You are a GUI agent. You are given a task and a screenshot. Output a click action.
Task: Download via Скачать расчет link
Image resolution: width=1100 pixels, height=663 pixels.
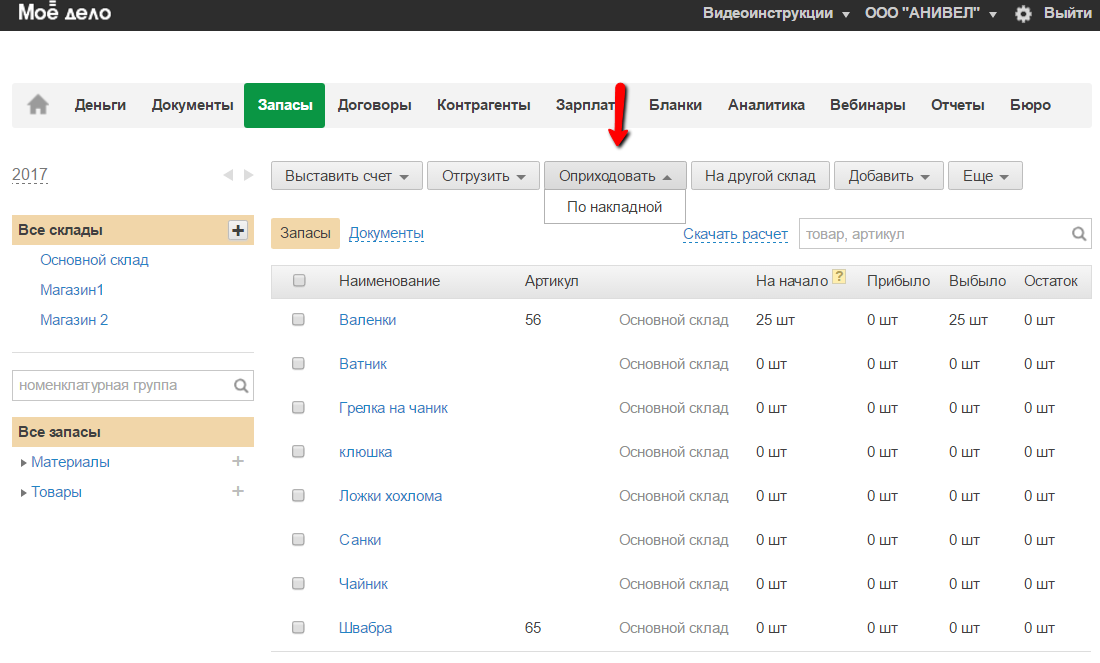pos(735,234)
